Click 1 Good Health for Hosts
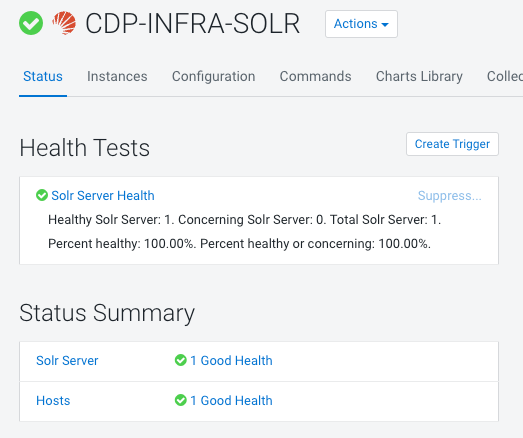Viewport: 523px width, 438px height. [x=231, y=401]
